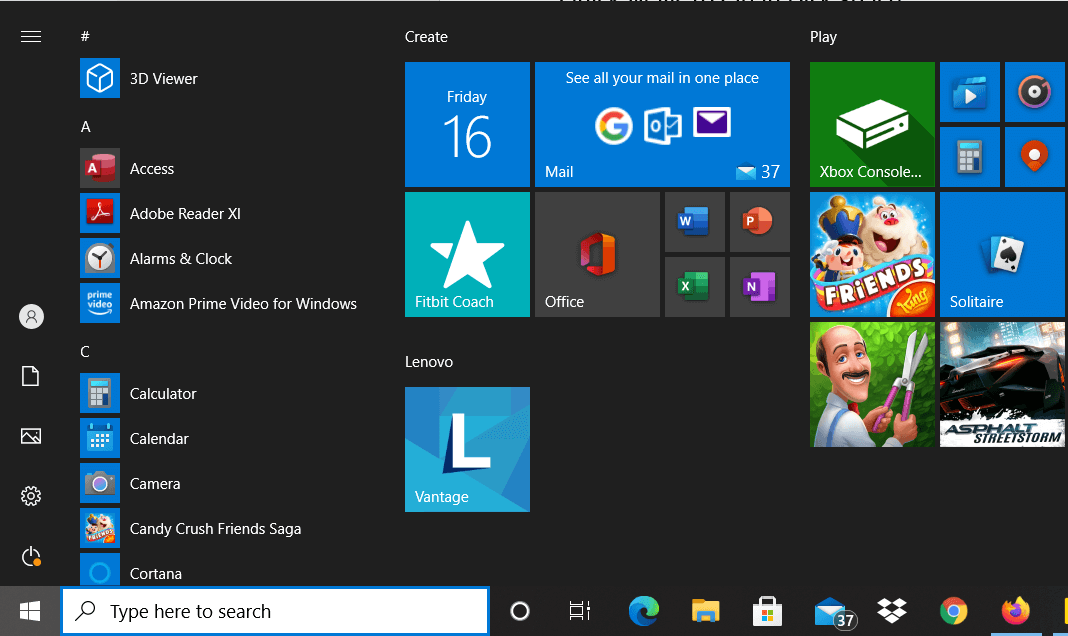Launch Firefox from the taskbar
Image resolution: width=1068 pixels, height=636 pixels.
click(x=1016, y=611)
